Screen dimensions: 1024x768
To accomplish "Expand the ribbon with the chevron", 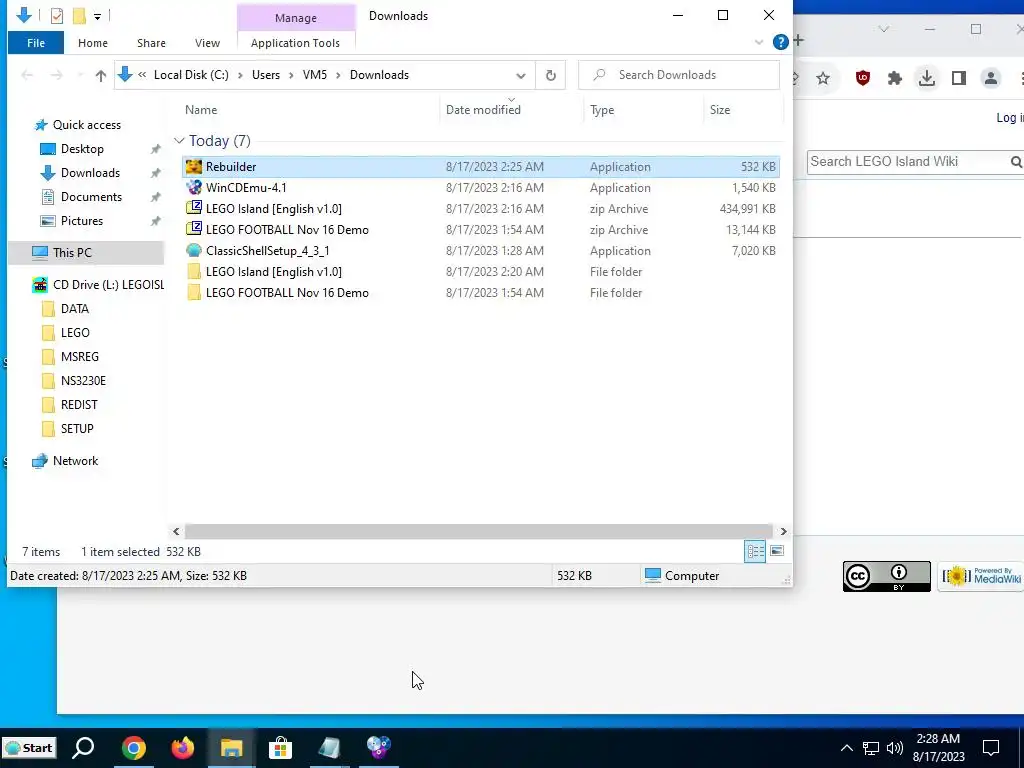I will [x=758, y=42].
